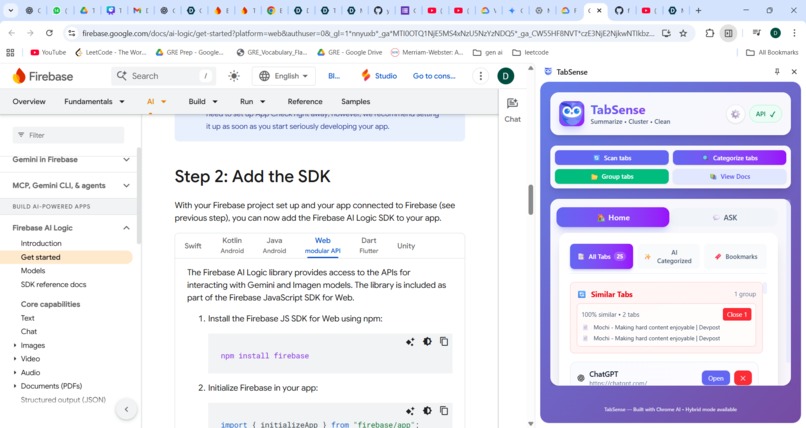Viewport: 806px width, 428px height.
Task: Select the AI Categorized filter
Action: pyautogui.click(x=669, y=256)
